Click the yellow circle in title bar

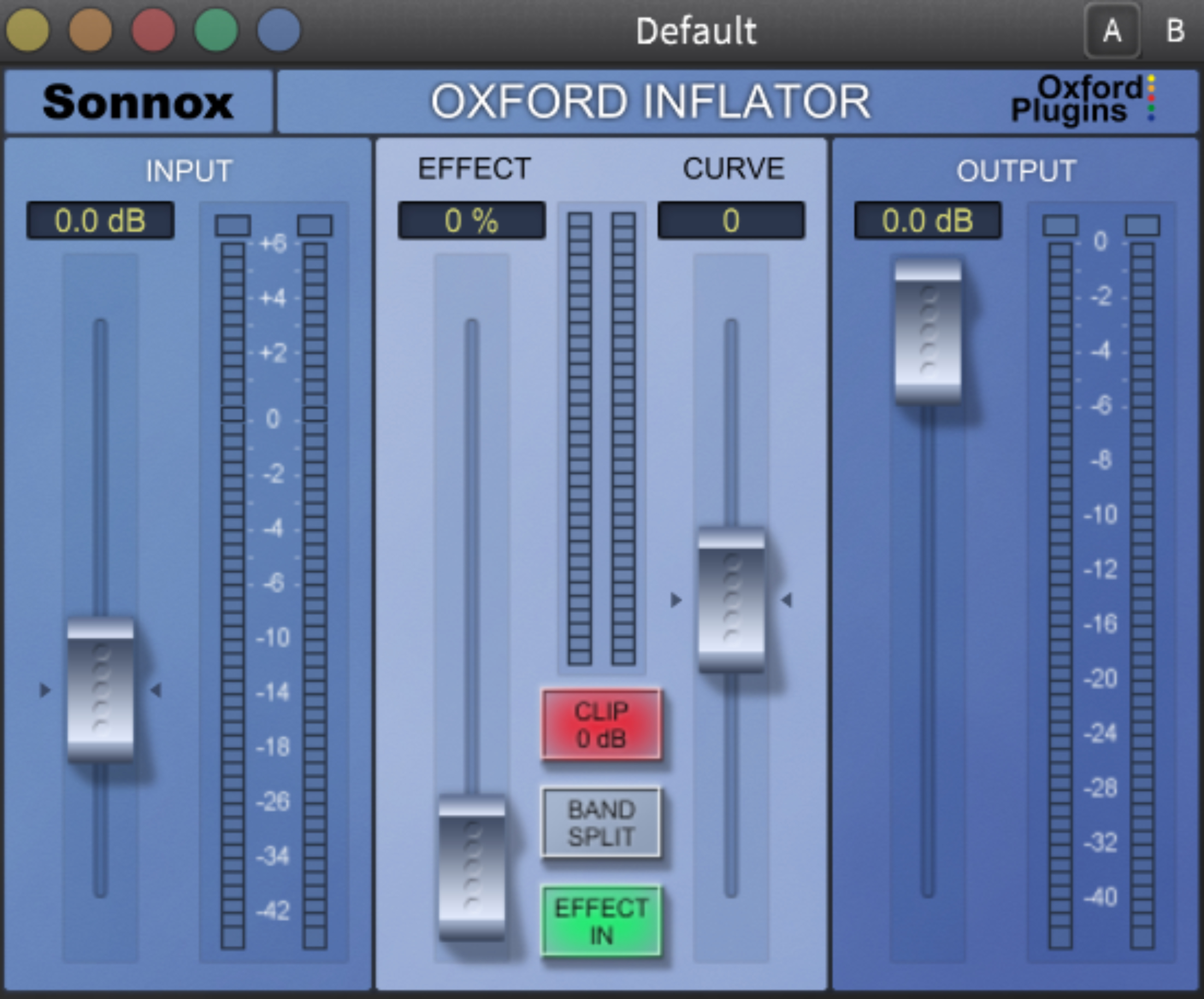coord(27,30)
